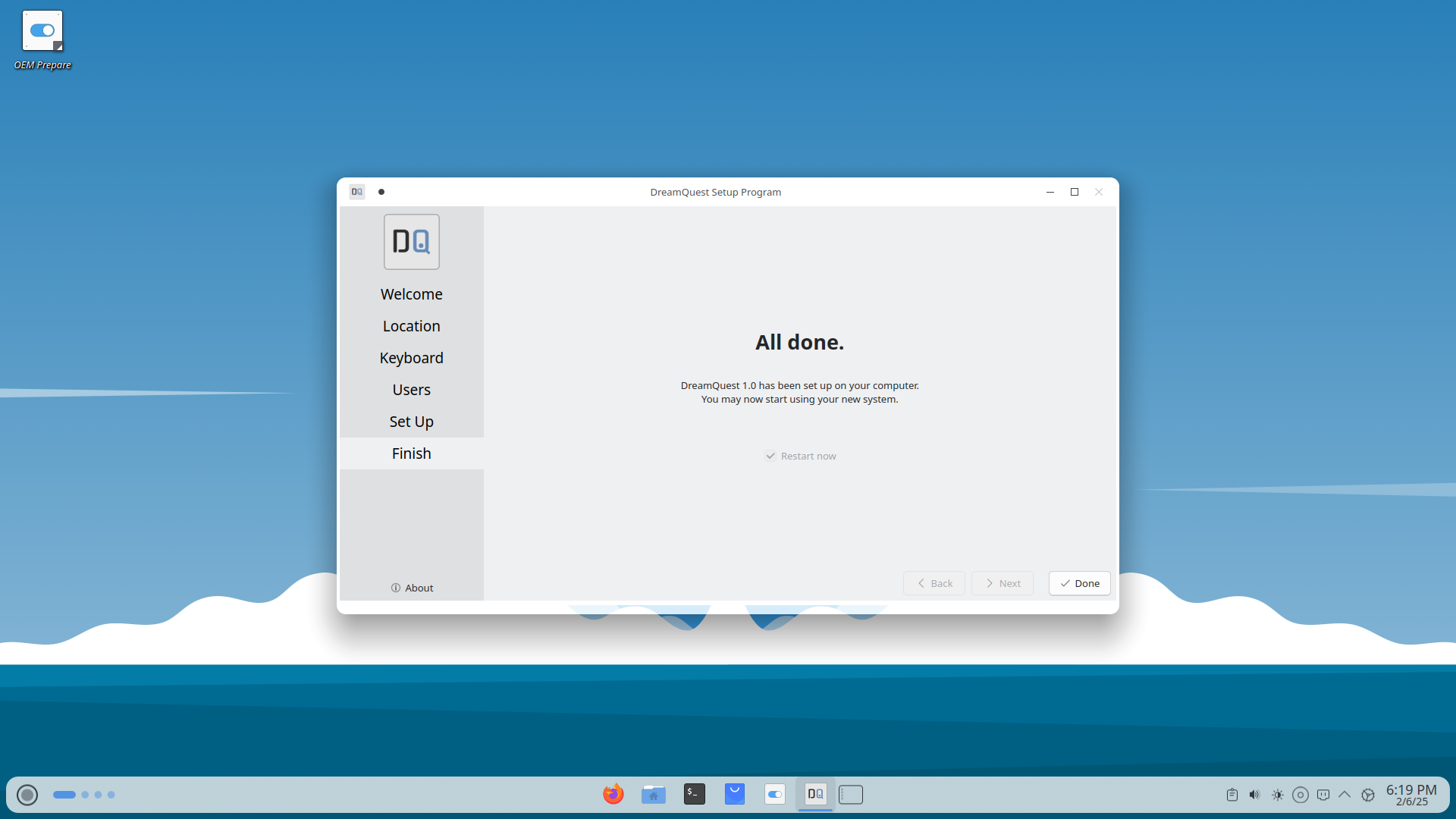The height and width of the screenshot is (819, 1456).
Task: Expand hidden system tray icons arrow
Action: coord(1345,795)
